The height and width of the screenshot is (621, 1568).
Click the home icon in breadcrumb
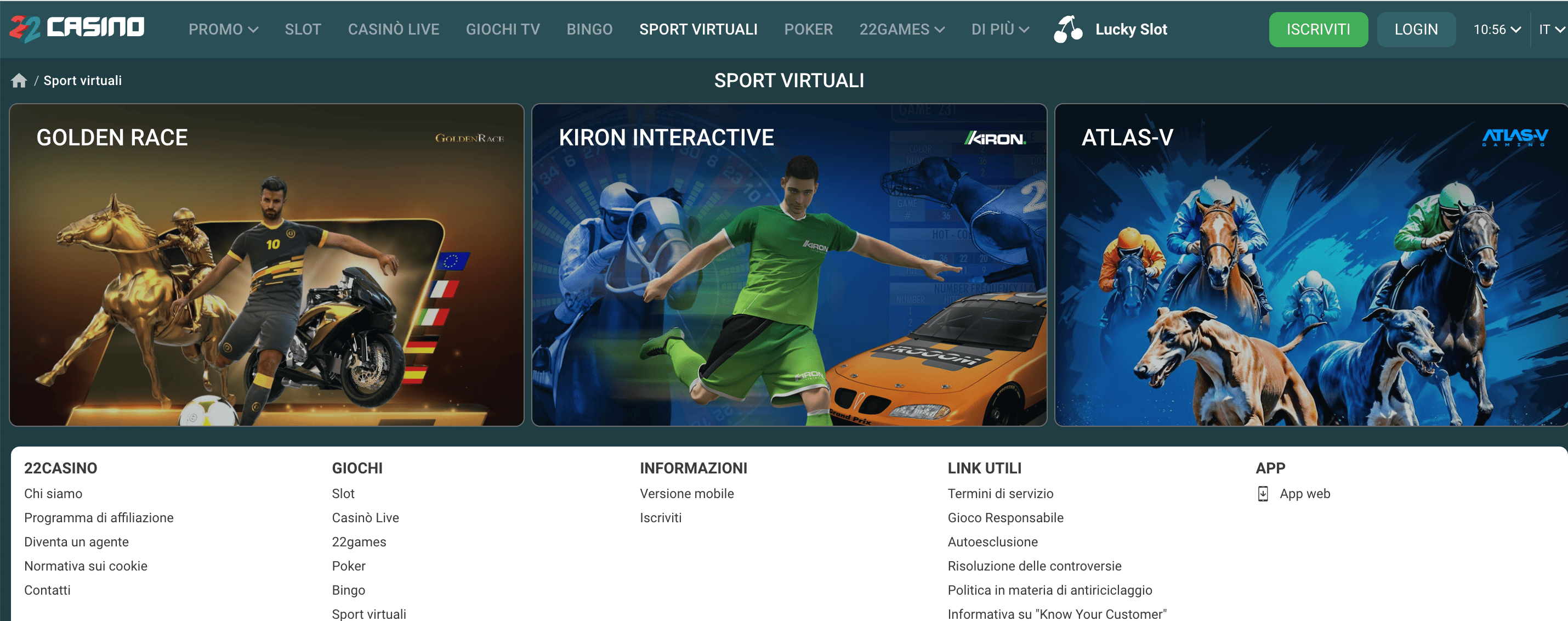coord(19,80)
